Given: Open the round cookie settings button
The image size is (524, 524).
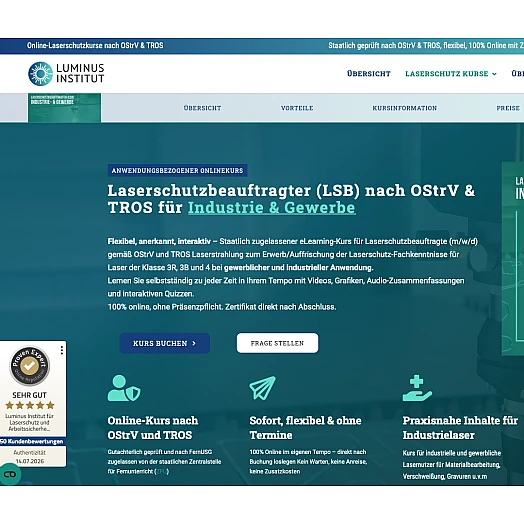Looking at the screenshot, I should click(10, 474).
